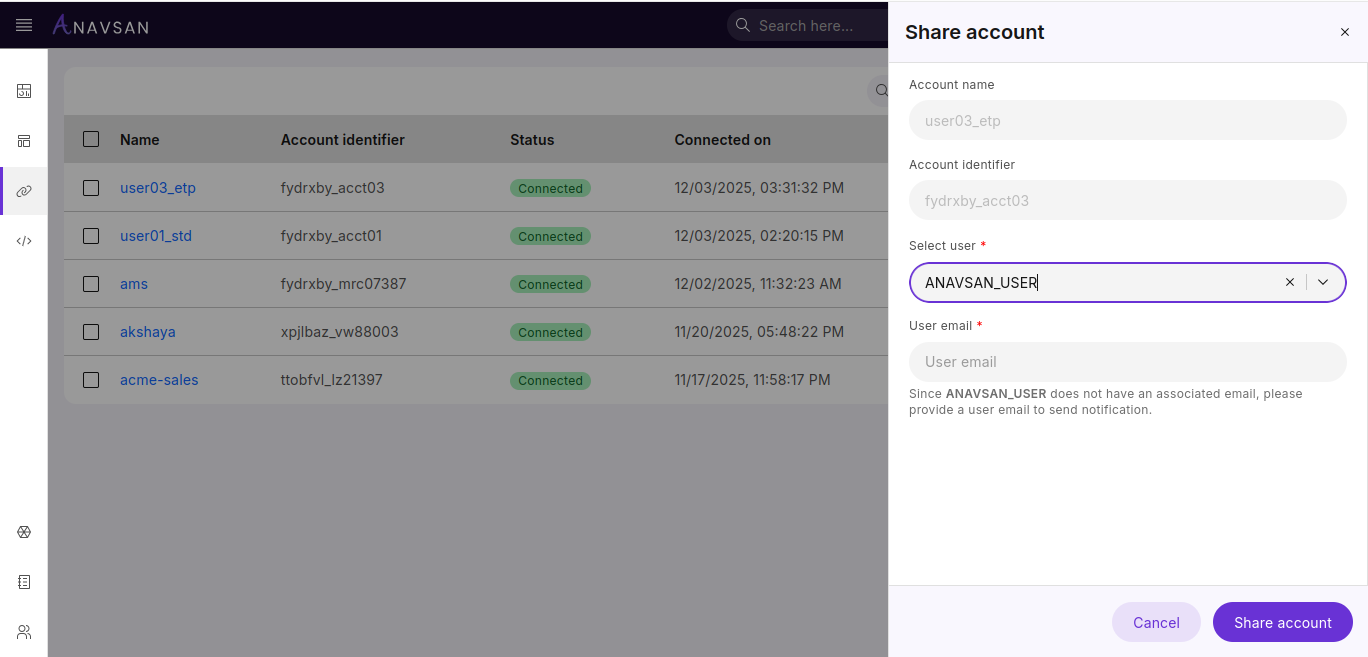Close the Share account panel
1368x657 pixels.
(x=1344, y=32)
